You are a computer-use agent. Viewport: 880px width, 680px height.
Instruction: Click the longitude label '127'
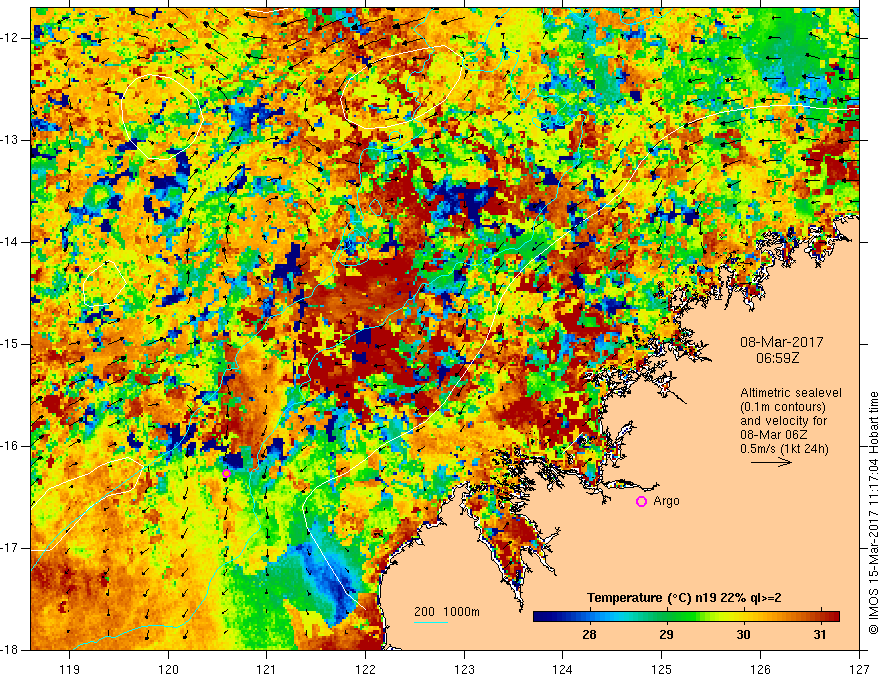[859, 669]
